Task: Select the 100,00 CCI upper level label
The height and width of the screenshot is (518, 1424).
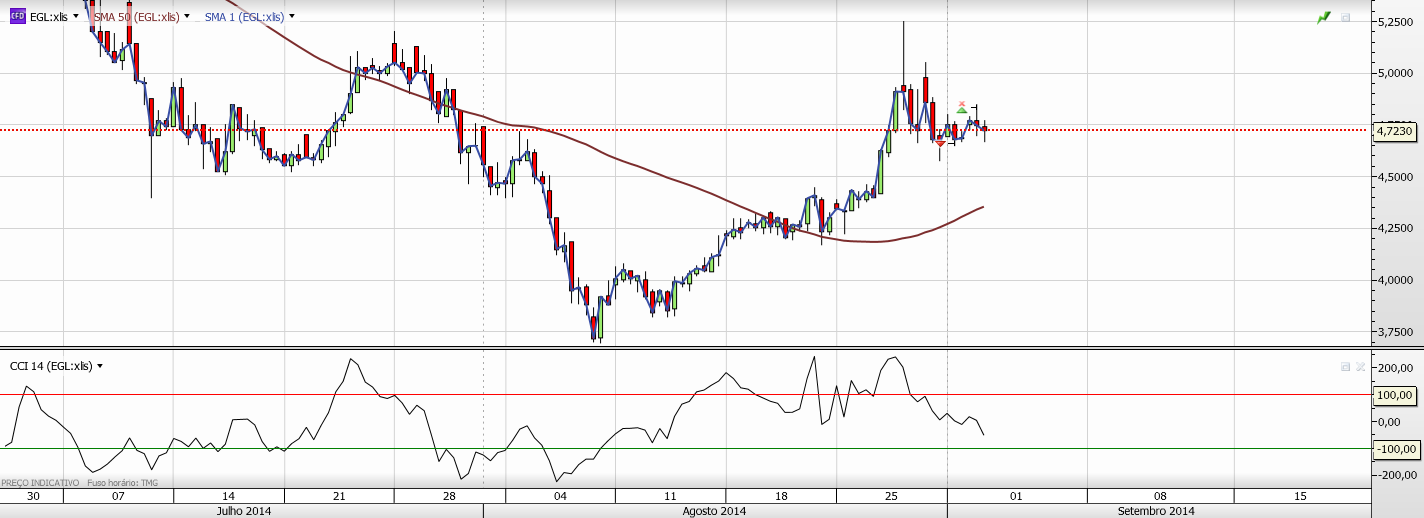Action: pos(1394,395)
